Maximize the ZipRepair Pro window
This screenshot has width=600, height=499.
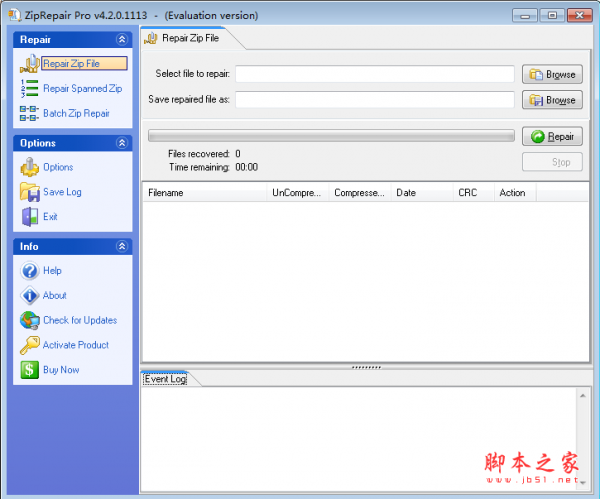[x=552, y=16]
